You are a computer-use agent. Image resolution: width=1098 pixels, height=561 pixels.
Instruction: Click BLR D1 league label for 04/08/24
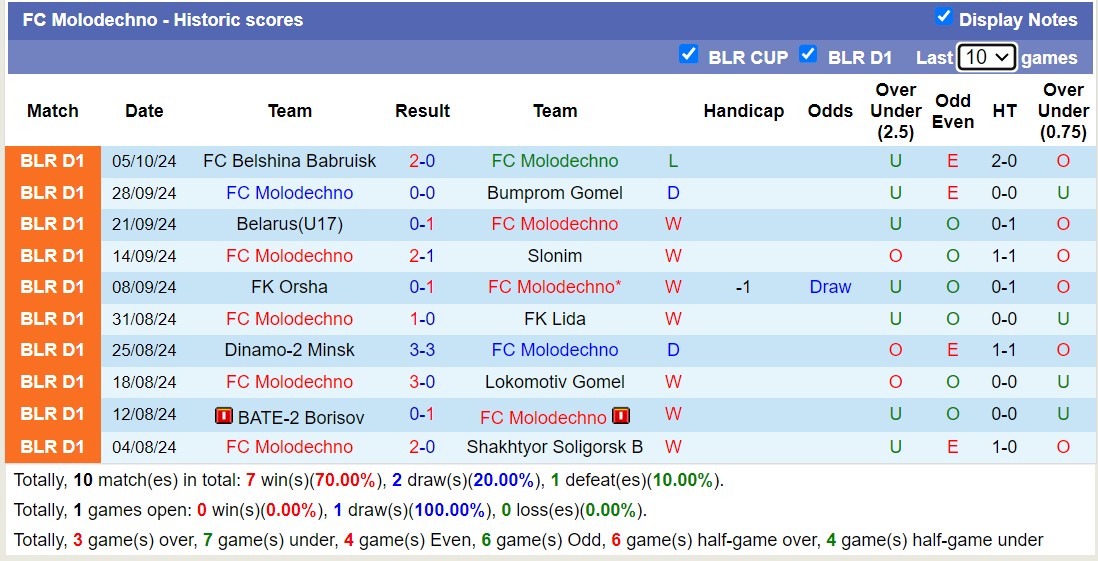(53, 447)
